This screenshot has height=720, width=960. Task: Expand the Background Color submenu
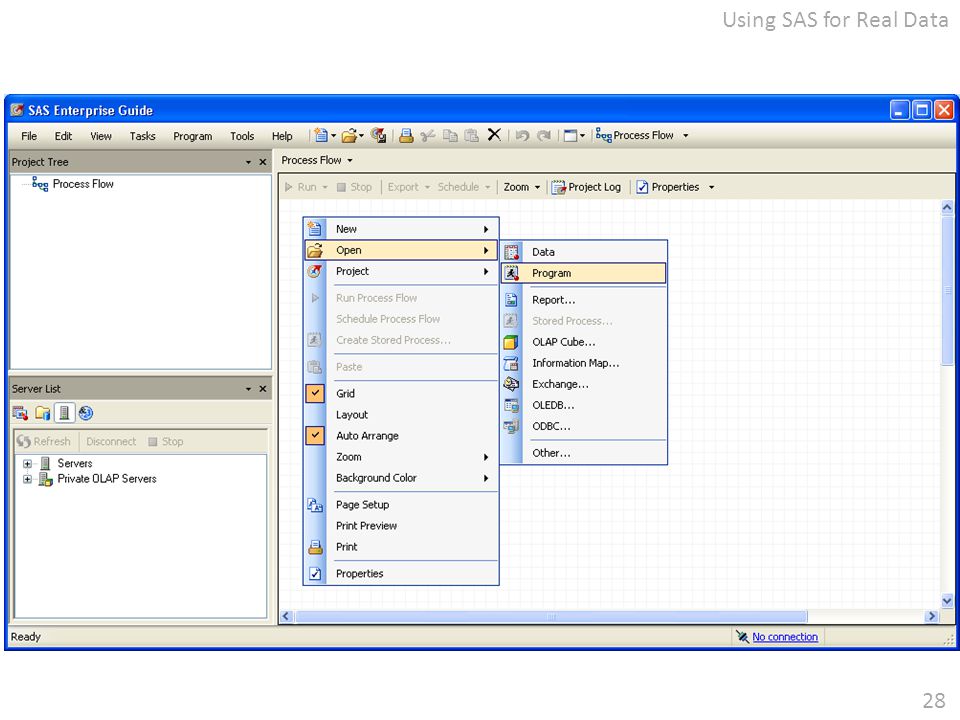tap(402, 478)
